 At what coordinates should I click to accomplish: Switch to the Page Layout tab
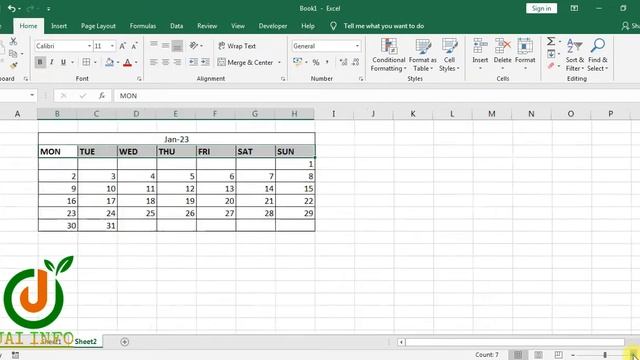(x=98, y=26)
